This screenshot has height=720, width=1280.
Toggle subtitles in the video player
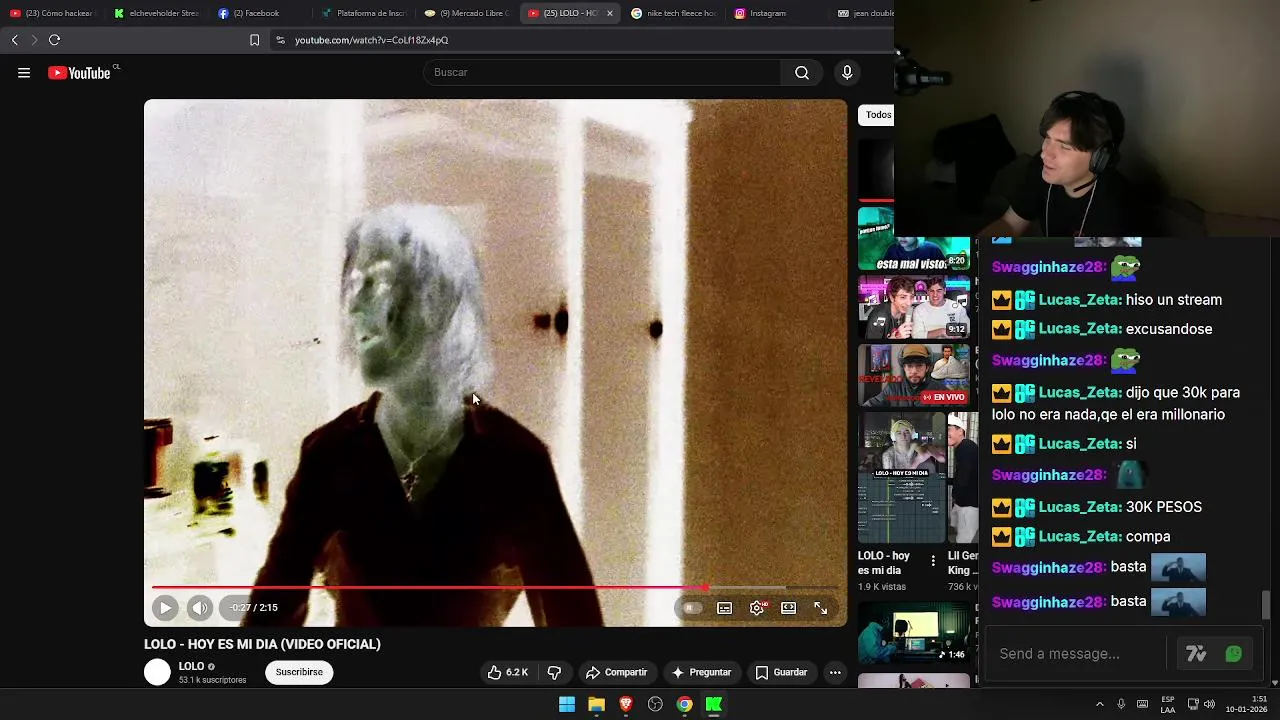pyautogui.click(x=724, y=607)
